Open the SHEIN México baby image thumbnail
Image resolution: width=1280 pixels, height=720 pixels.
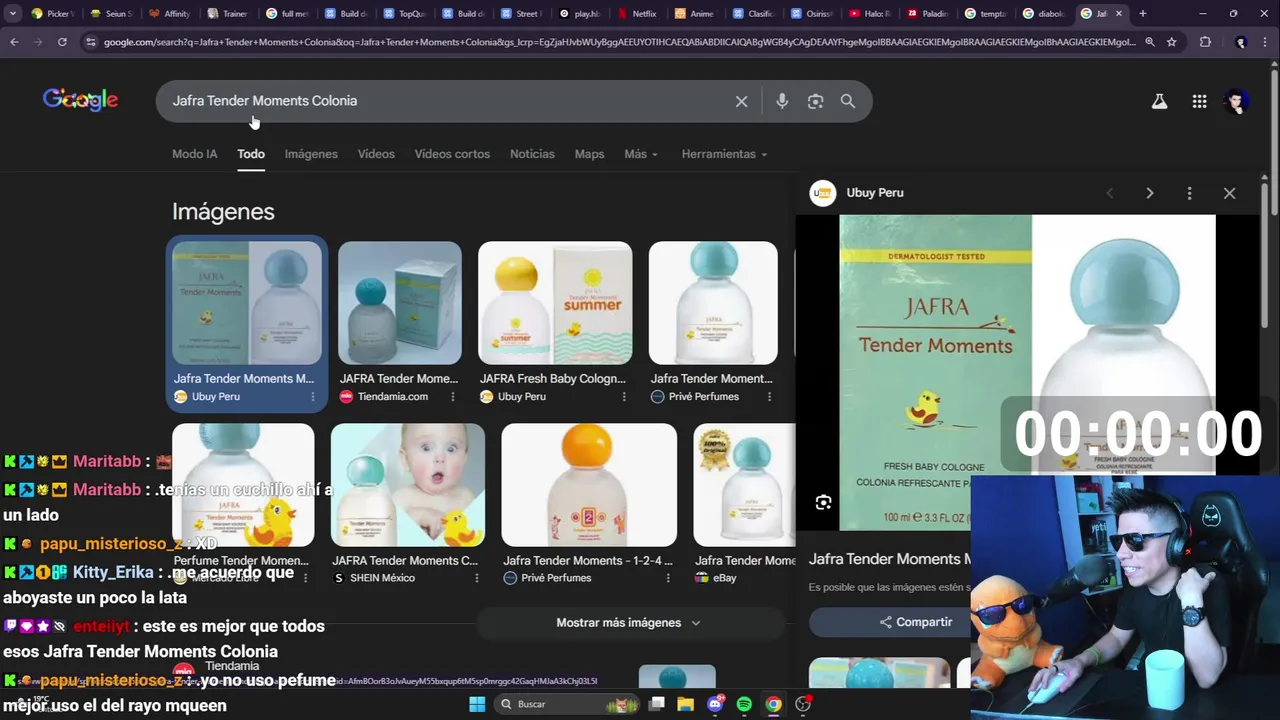click(408, 485)
